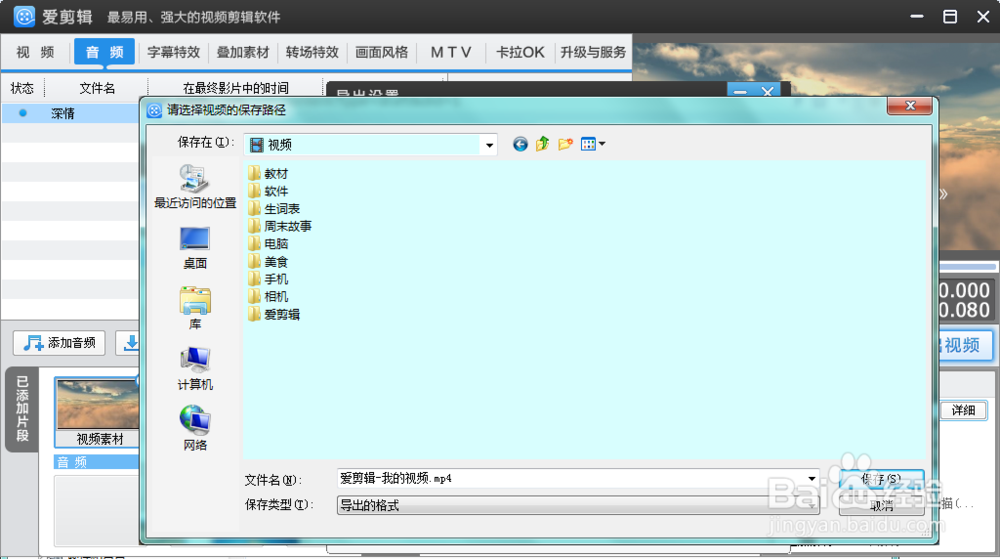Click the 文件名 column header
Screen dimensions: 1000x559
coord(97,88)
